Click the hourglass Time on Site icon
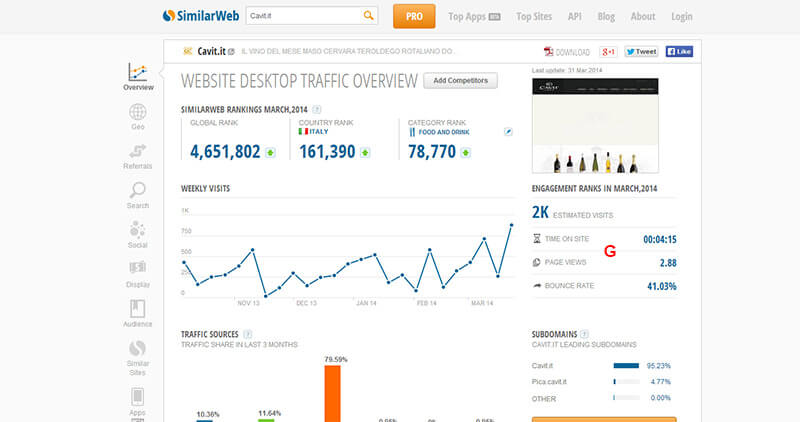The height and width of the screenshot is (422, 800). [x=537, y=239]
